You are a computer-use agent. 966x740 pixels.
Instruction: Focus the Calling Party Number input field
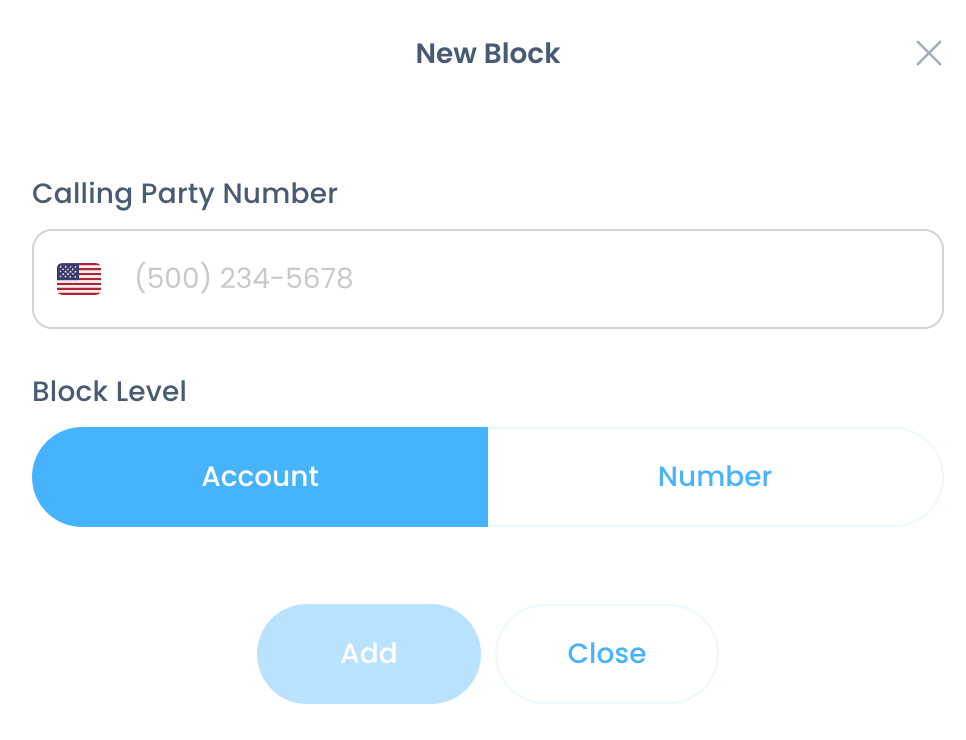pyautogui.click(x=488, y=279)
